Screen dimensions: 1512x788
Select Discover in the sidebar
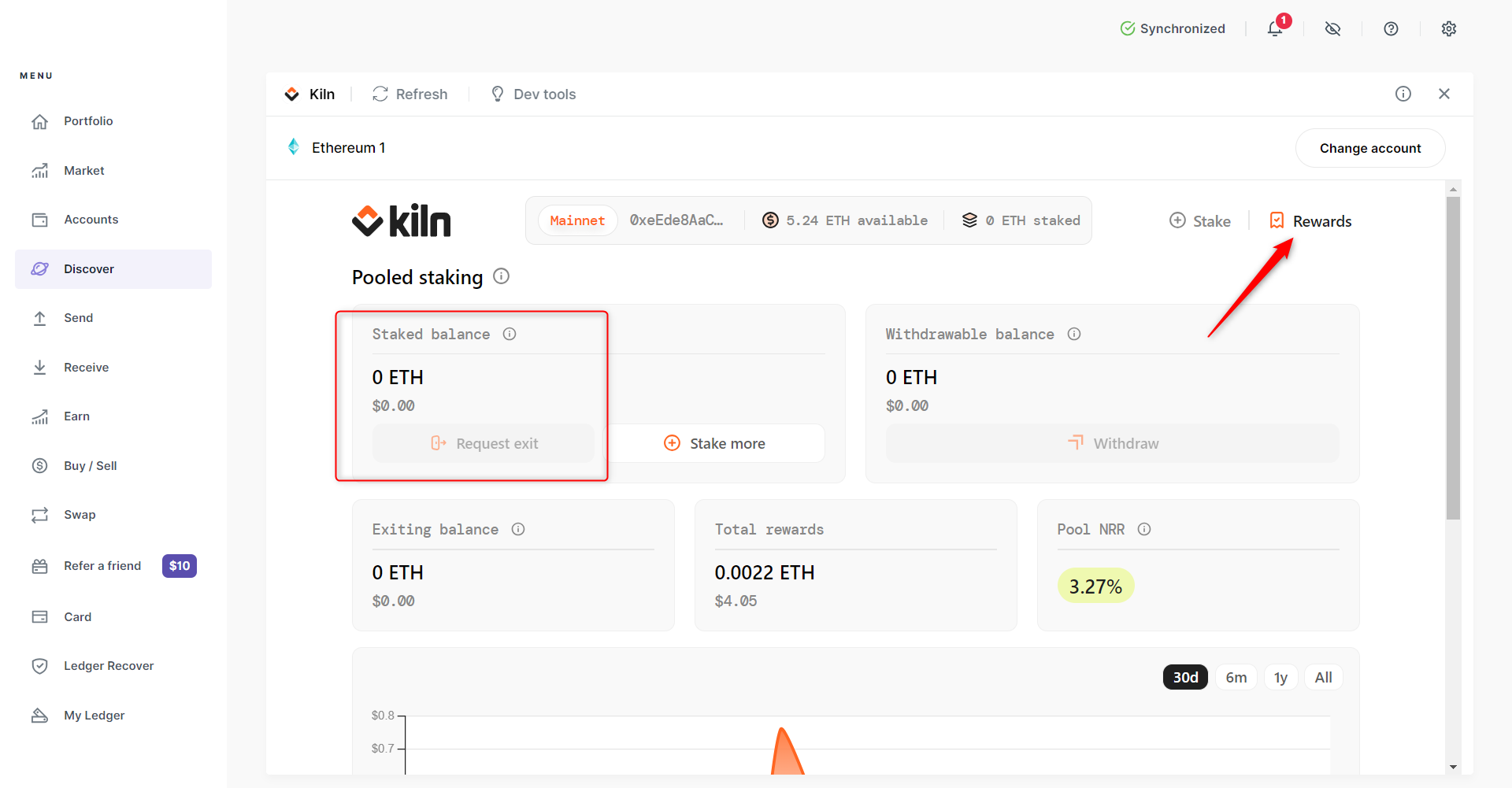tap(113, 269)
